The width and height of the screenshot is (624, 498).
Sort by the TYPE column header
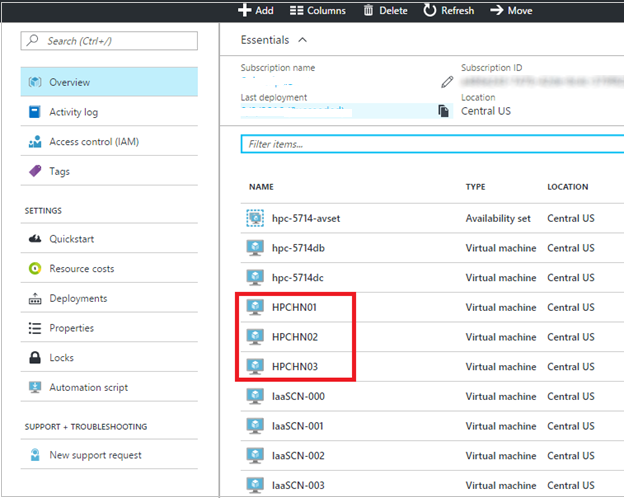click(476, 187)
